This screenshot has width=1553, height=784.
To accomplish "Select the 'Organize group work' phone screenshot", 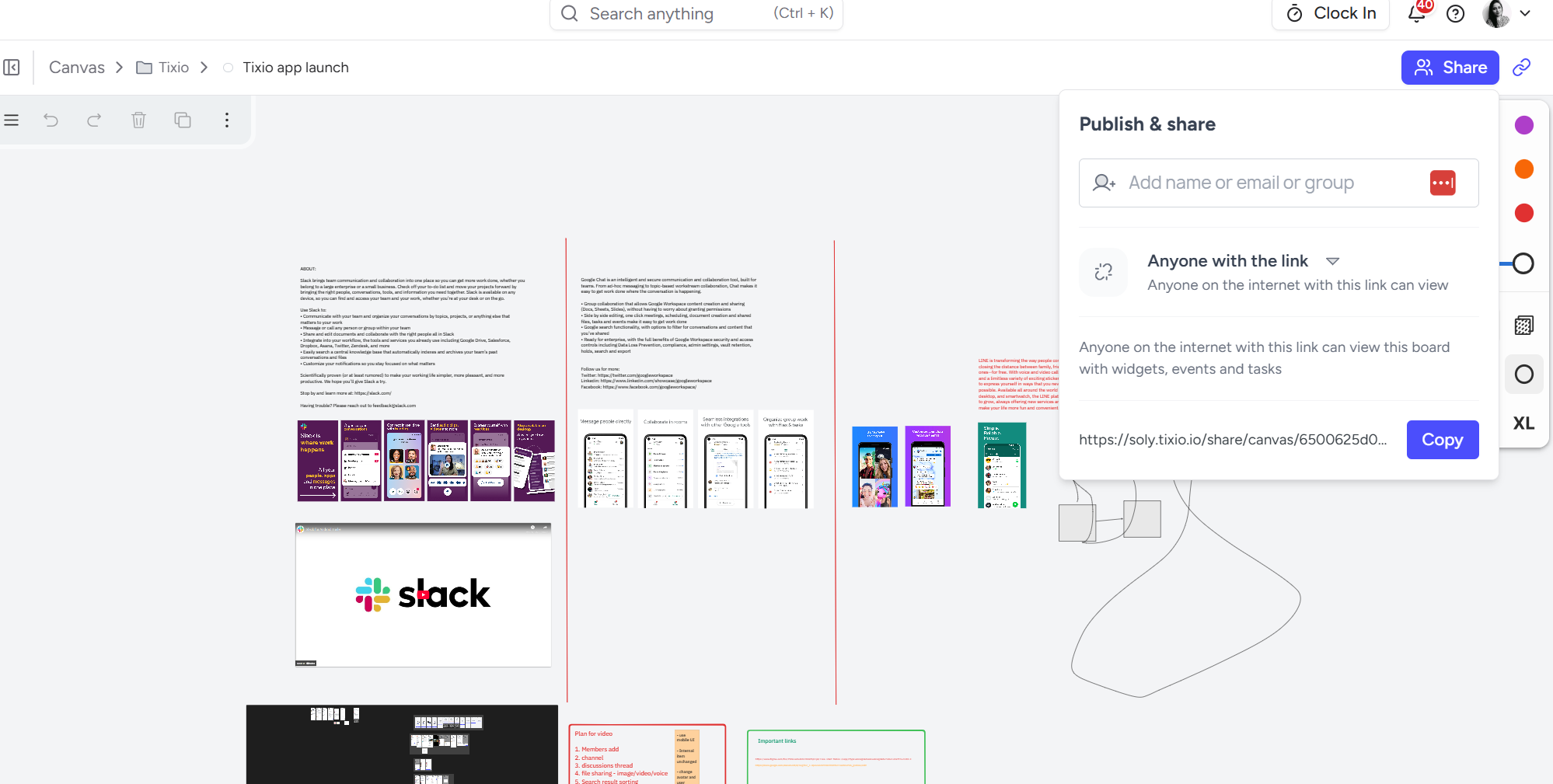I will click(x=786, y=460).
